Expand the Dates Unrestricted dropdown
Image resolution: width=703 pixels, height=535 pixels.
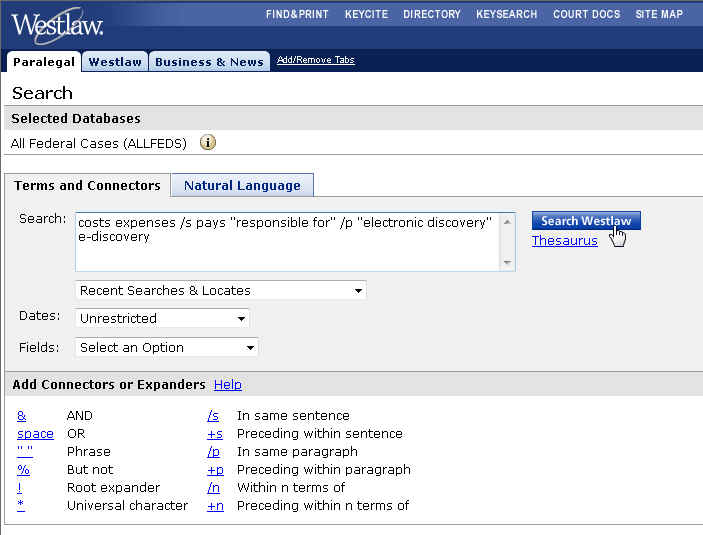point(163,319)
